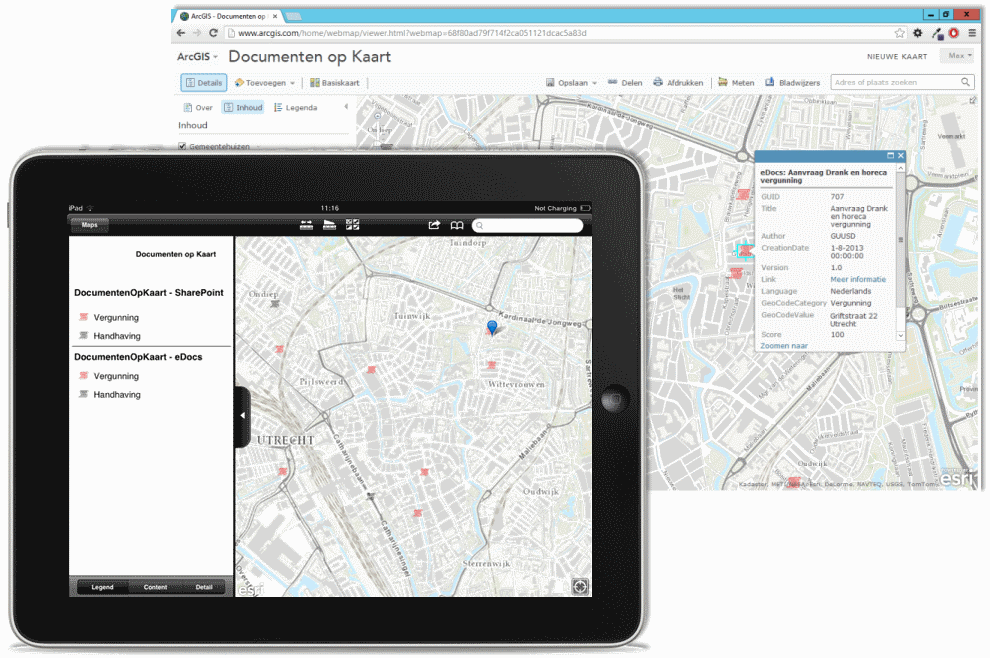Open the ArcGIS home dropdown
This screenshot has width=990, height=658.
[197, 56]
